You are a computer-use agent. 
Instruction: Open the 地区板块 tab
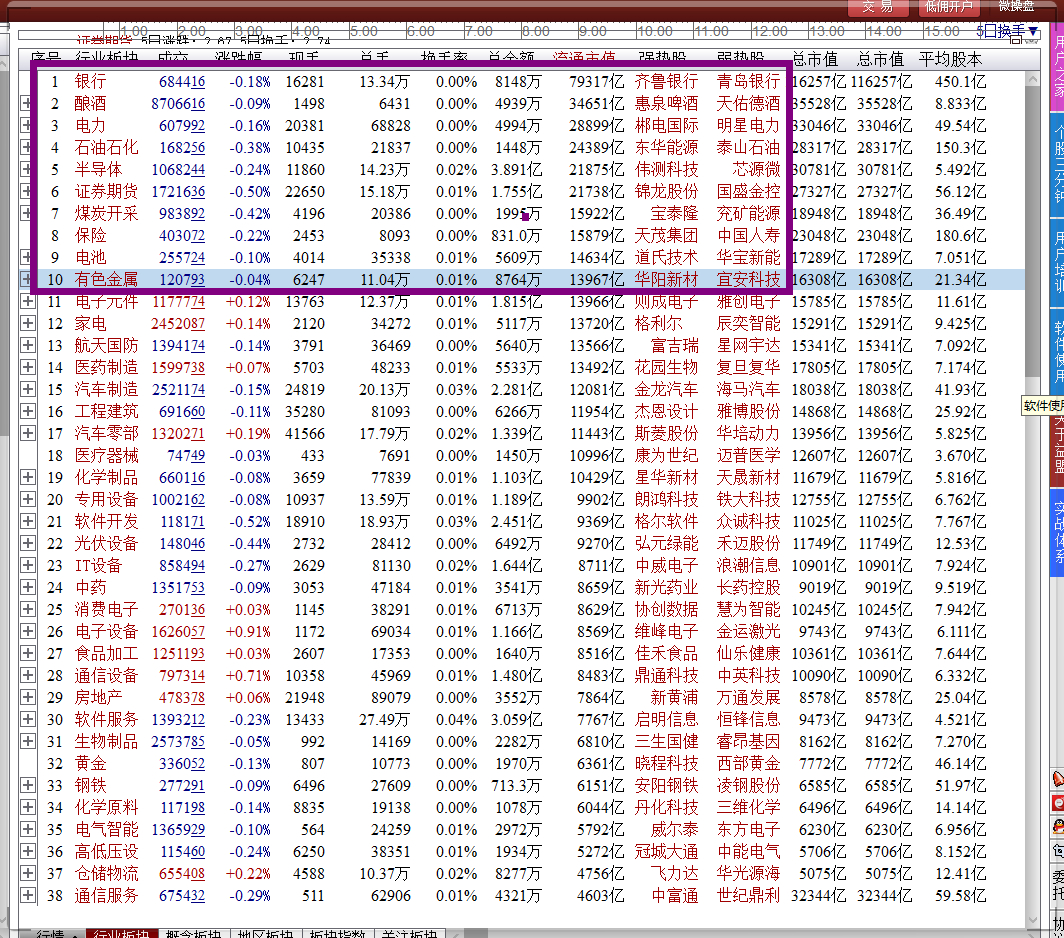point(265,933)
